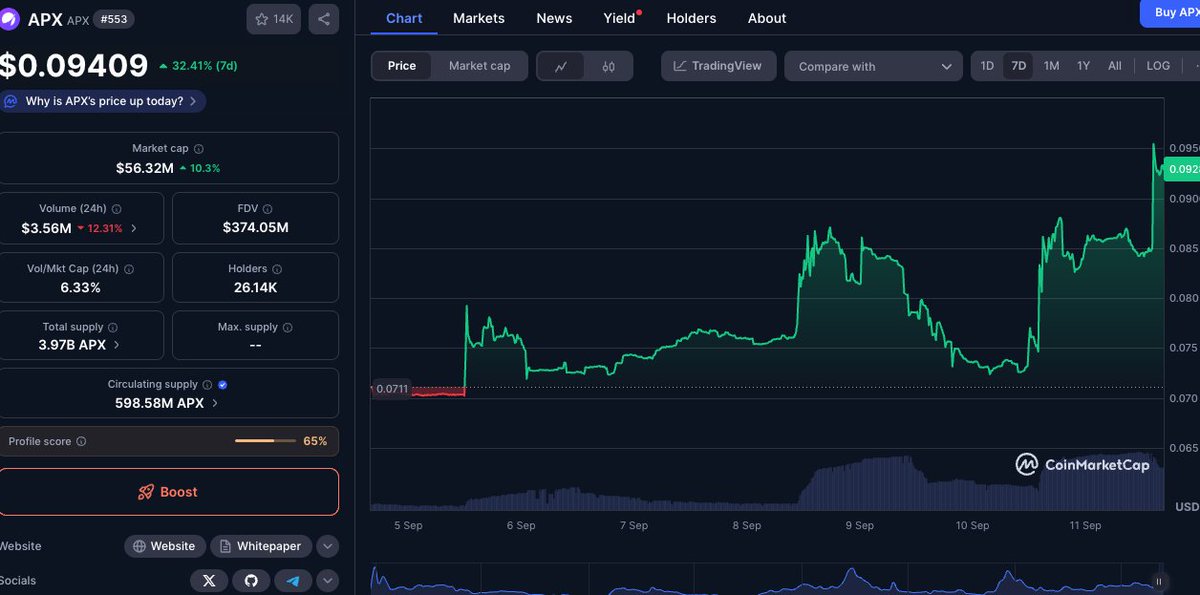Set chart range to 7D
Screen dimensions: 1200x595
click(1018, 66)
